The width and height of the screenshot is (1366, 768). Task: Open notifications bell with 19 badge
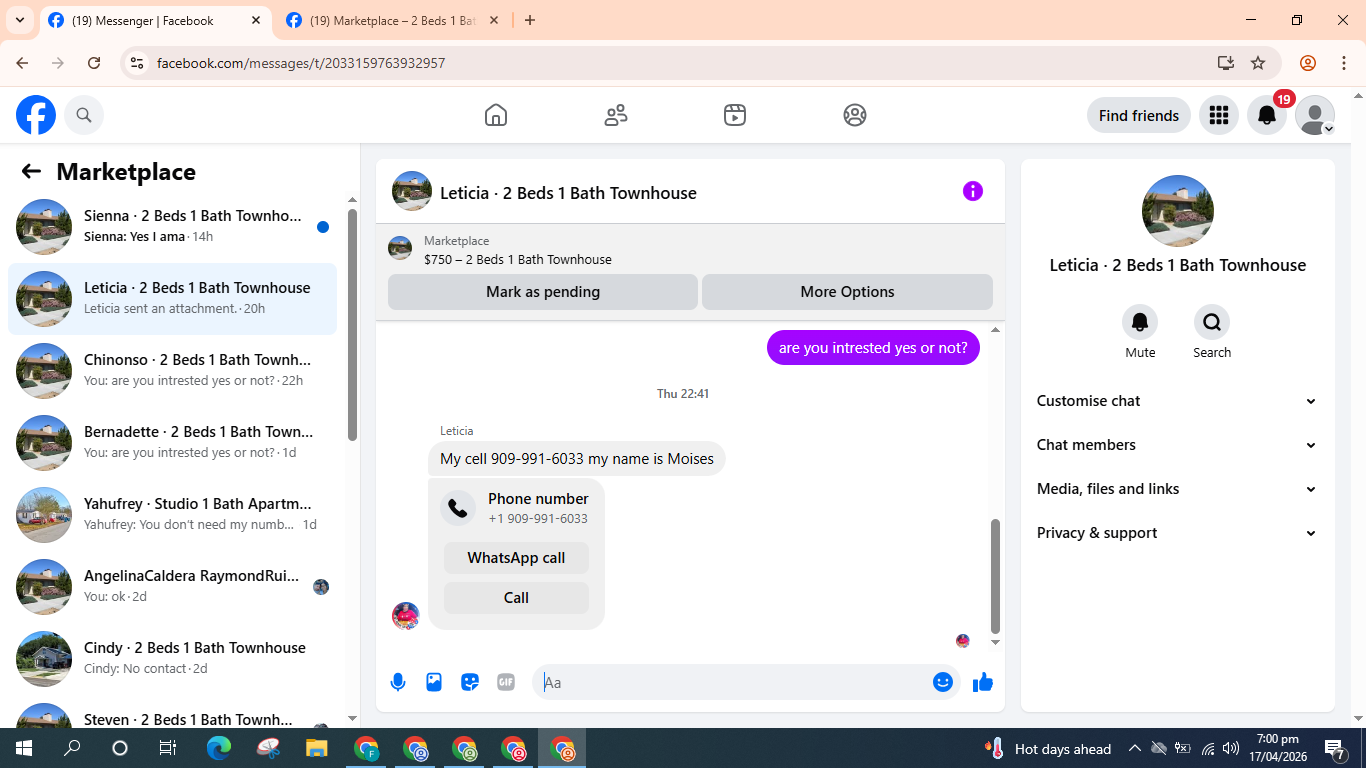1267,115
